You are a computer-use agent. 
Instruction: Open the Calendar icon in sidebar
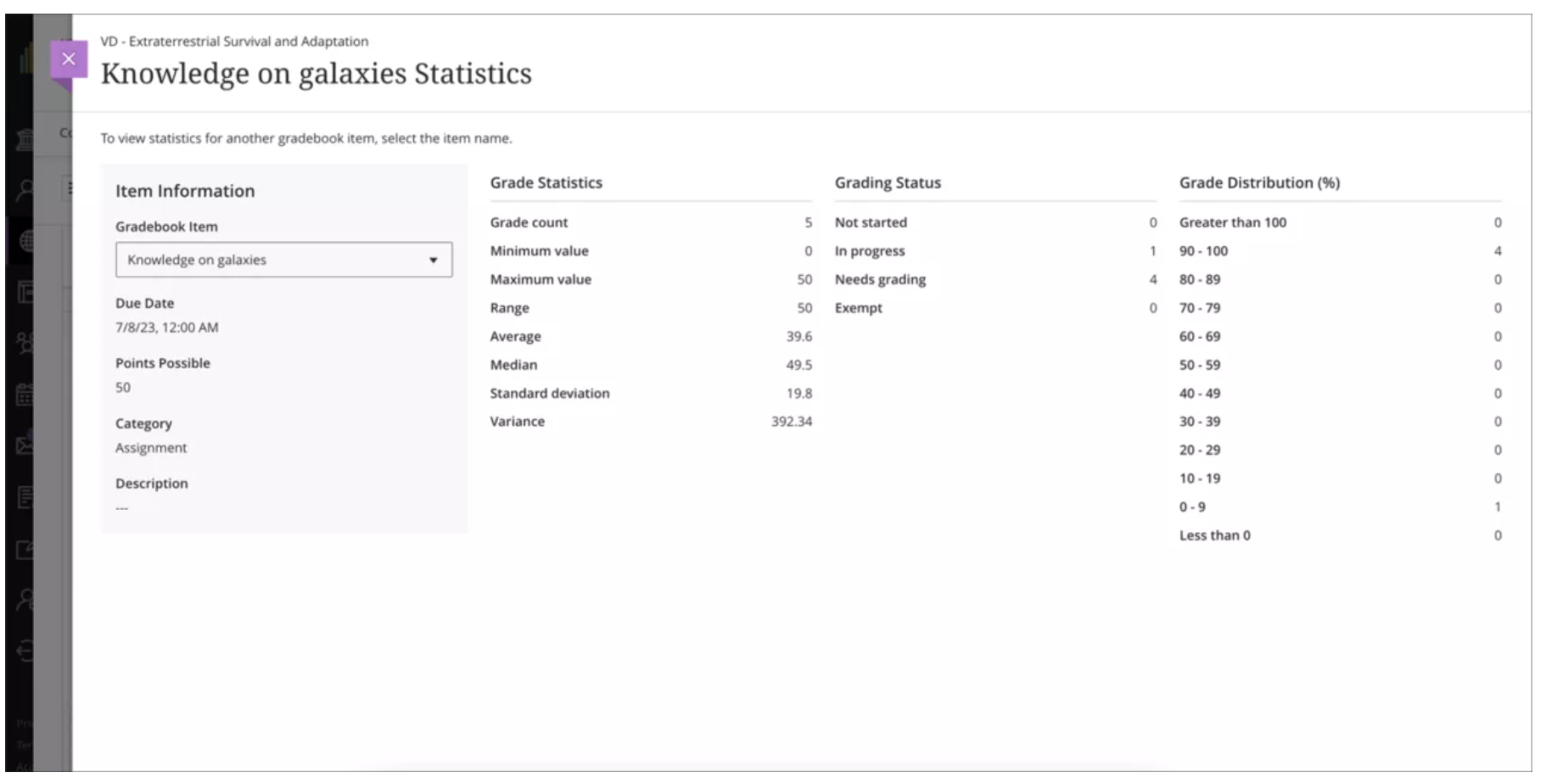[25, 395]
